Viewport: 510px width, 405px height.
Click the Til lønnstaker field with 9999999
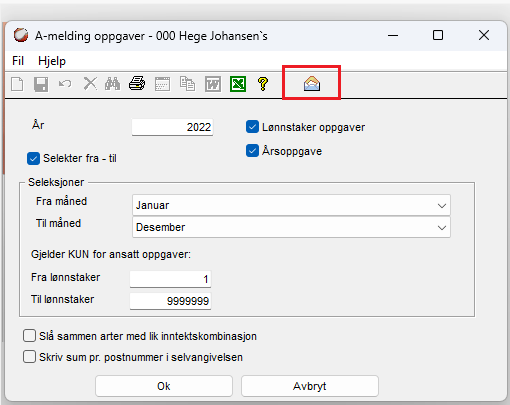170,301
